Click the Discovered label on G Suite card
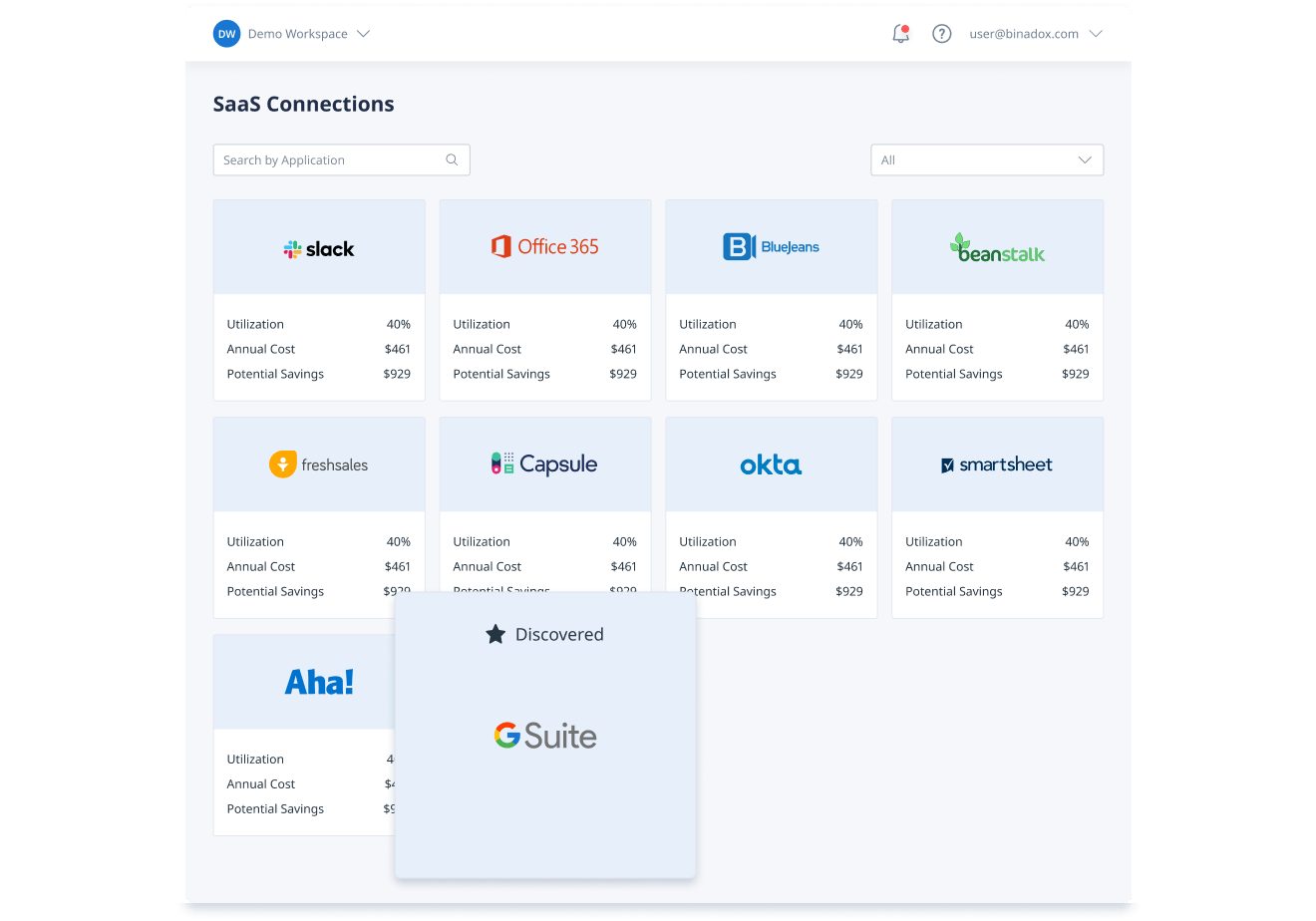The image size is (1316, 921). tap(559, 634)
